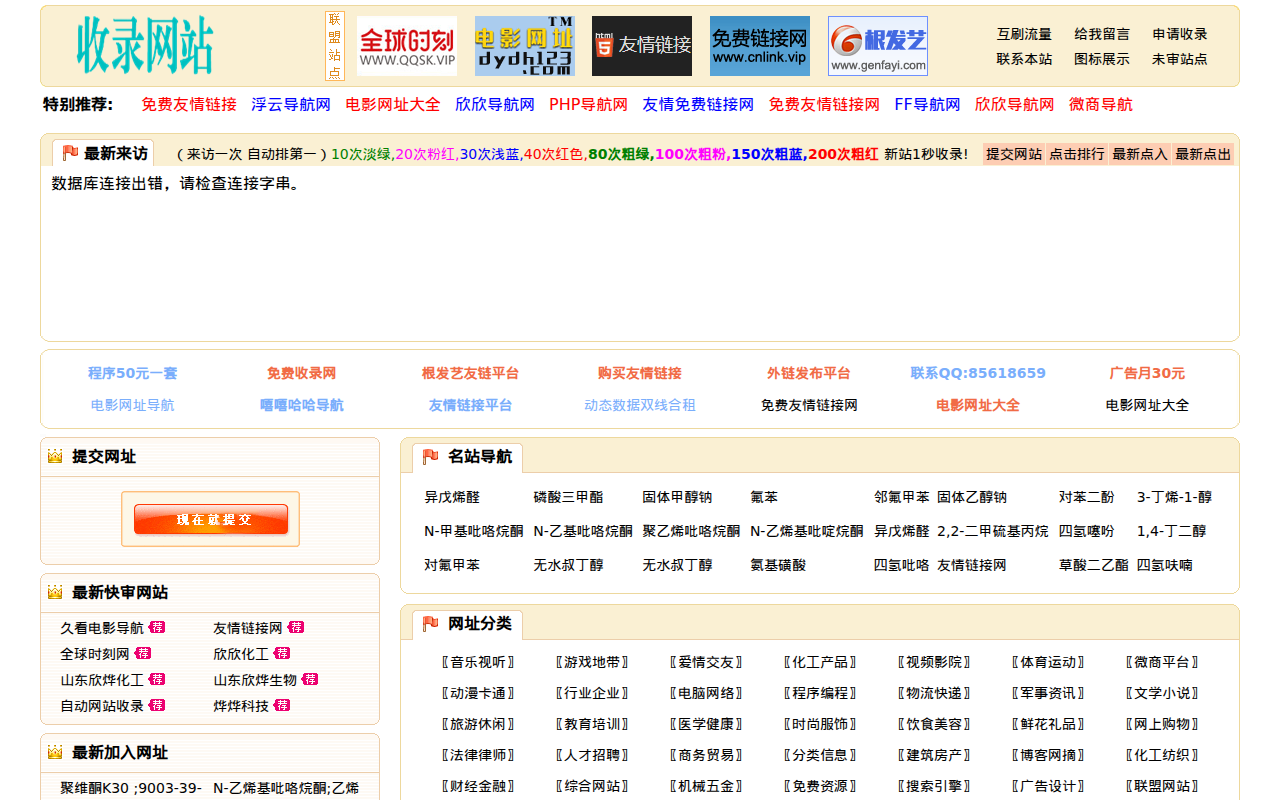Click the flag icon beside 名站导航
The image size is (1280, 800).
[431, 457]
